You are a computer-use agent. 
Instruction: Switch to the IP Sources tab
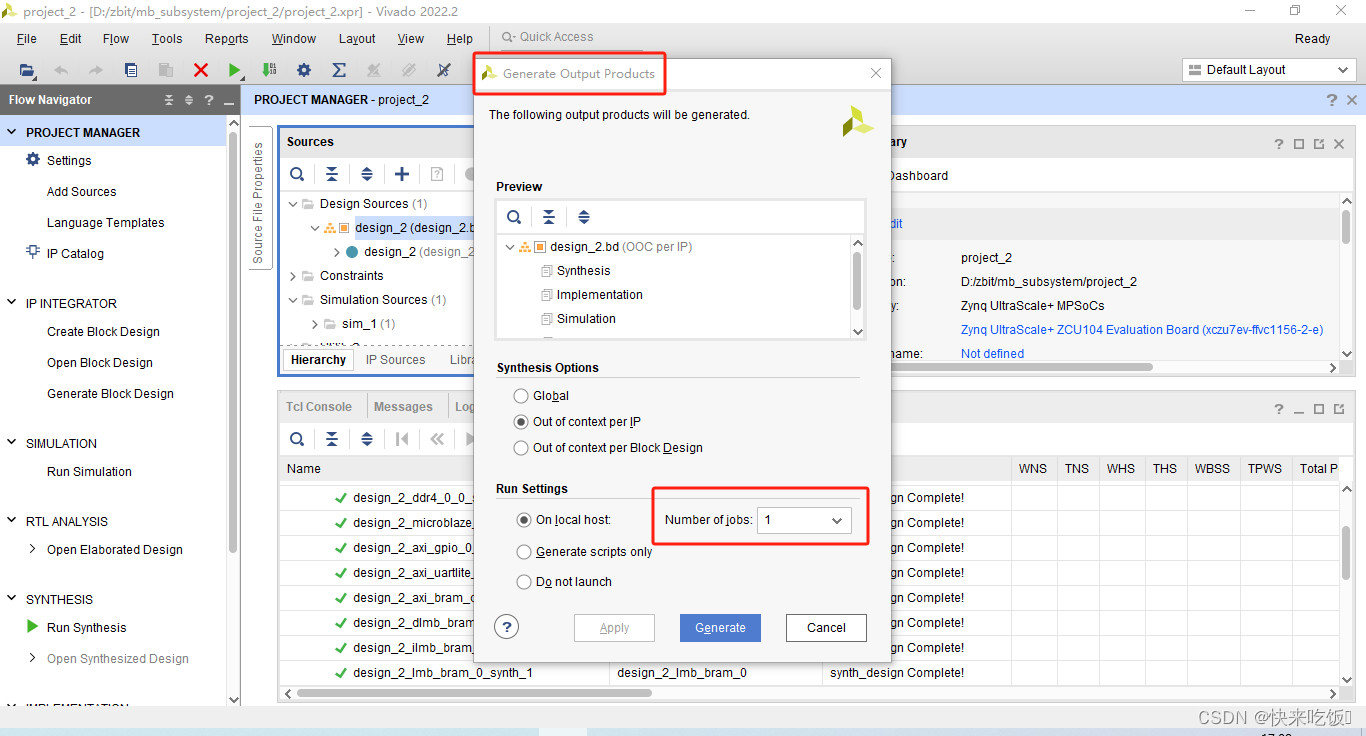[x=394, y=359]
